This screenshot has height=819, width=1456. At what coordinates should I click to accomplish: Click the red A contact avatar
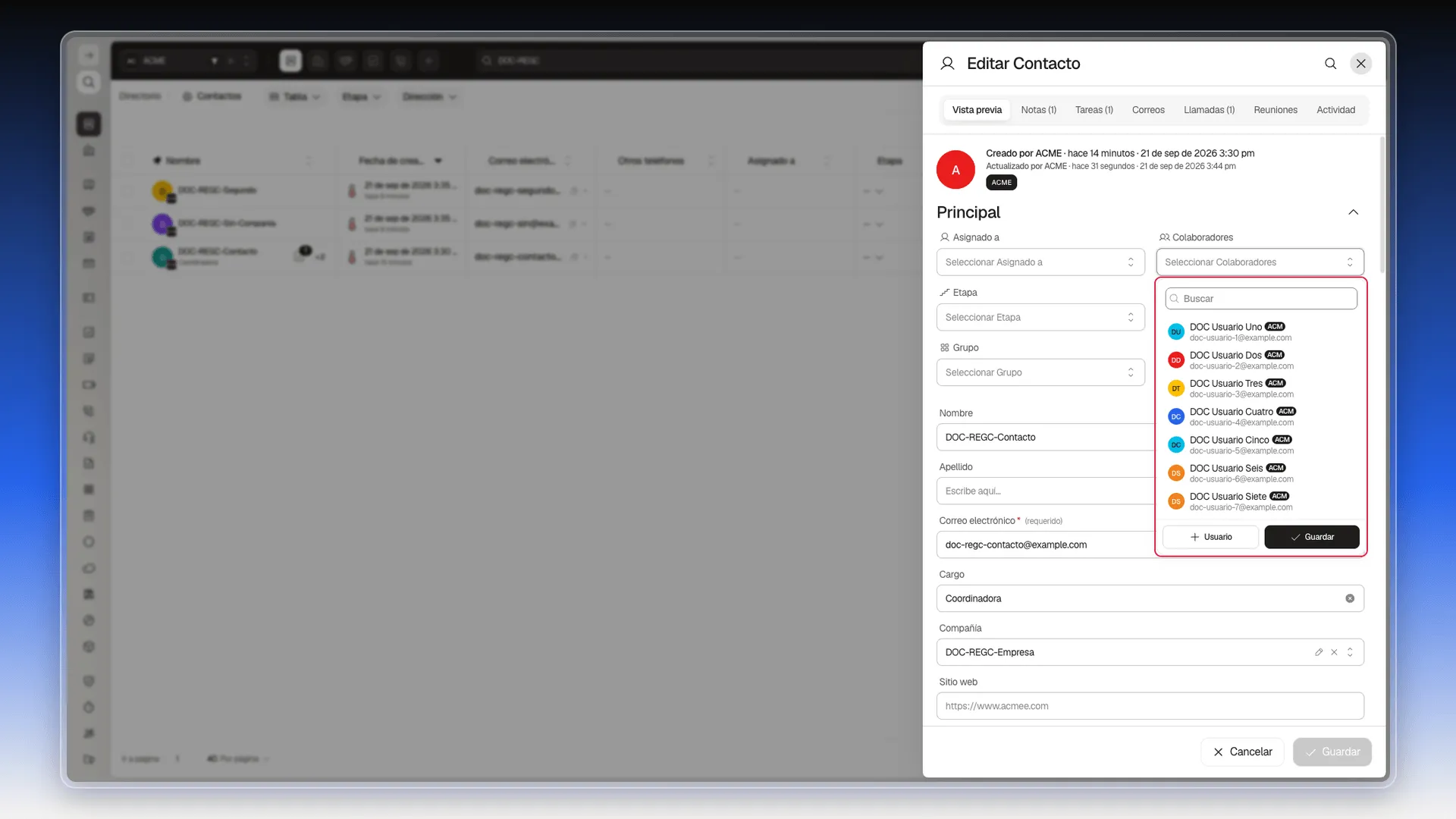click(x=955, y=170)
